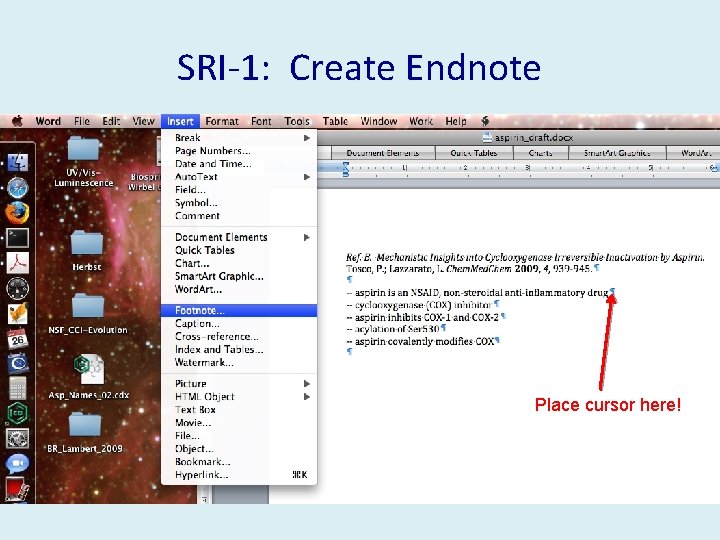Select Text Box menu entry
Viewport: 720px width, 540px height.
pos(239,409)
